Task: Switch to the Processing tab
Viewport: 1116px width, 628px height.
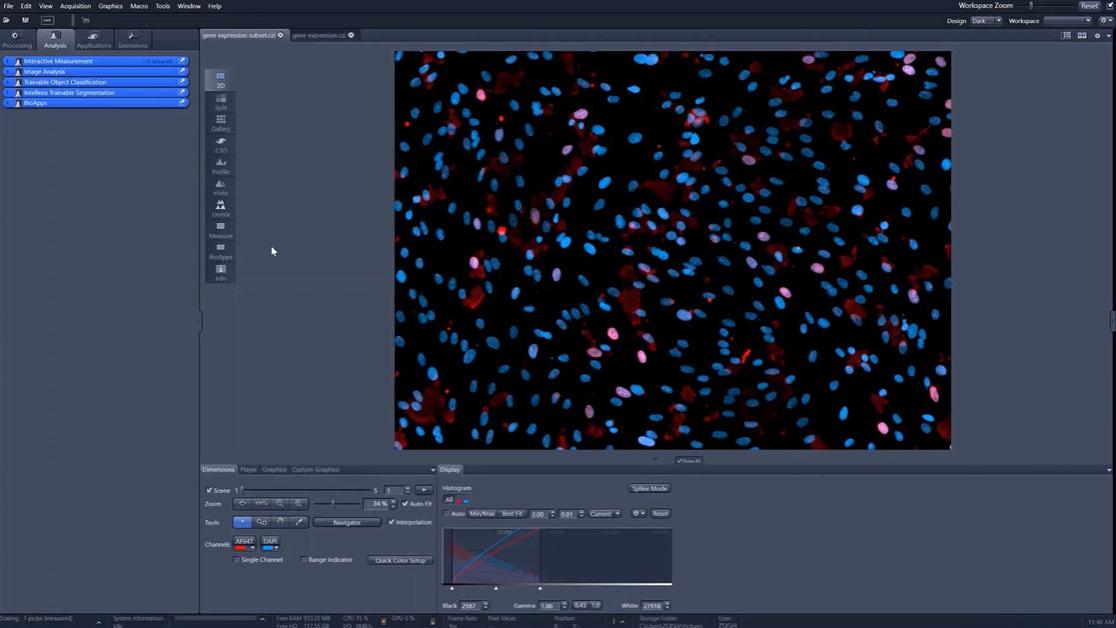Action: tap(17, 40)
